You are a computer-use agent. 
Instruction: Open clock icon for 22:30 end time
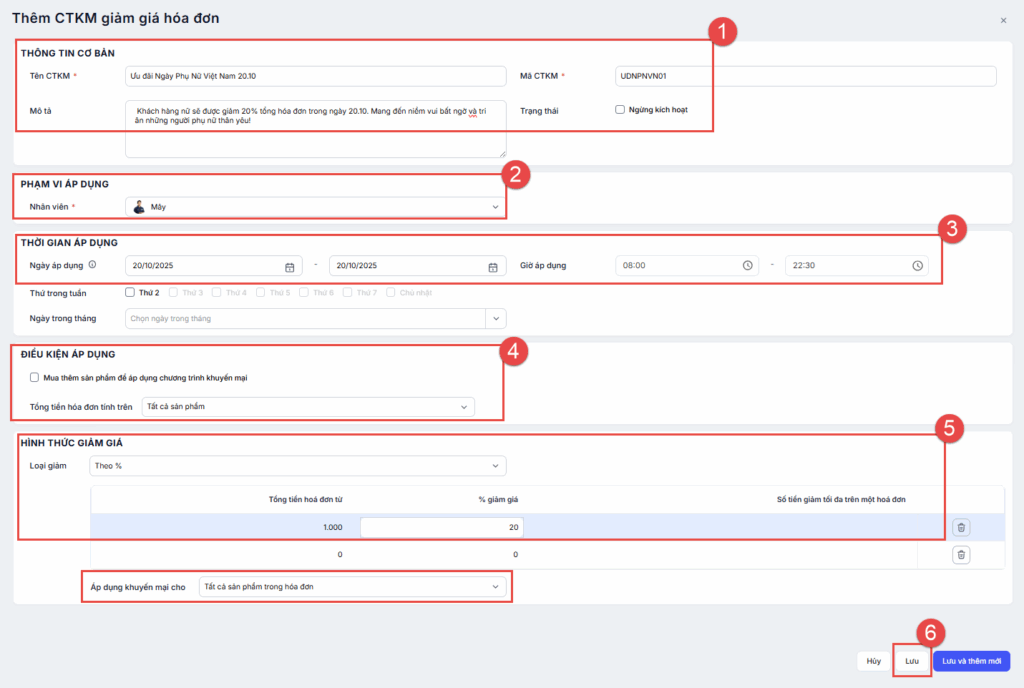point(917,266)
